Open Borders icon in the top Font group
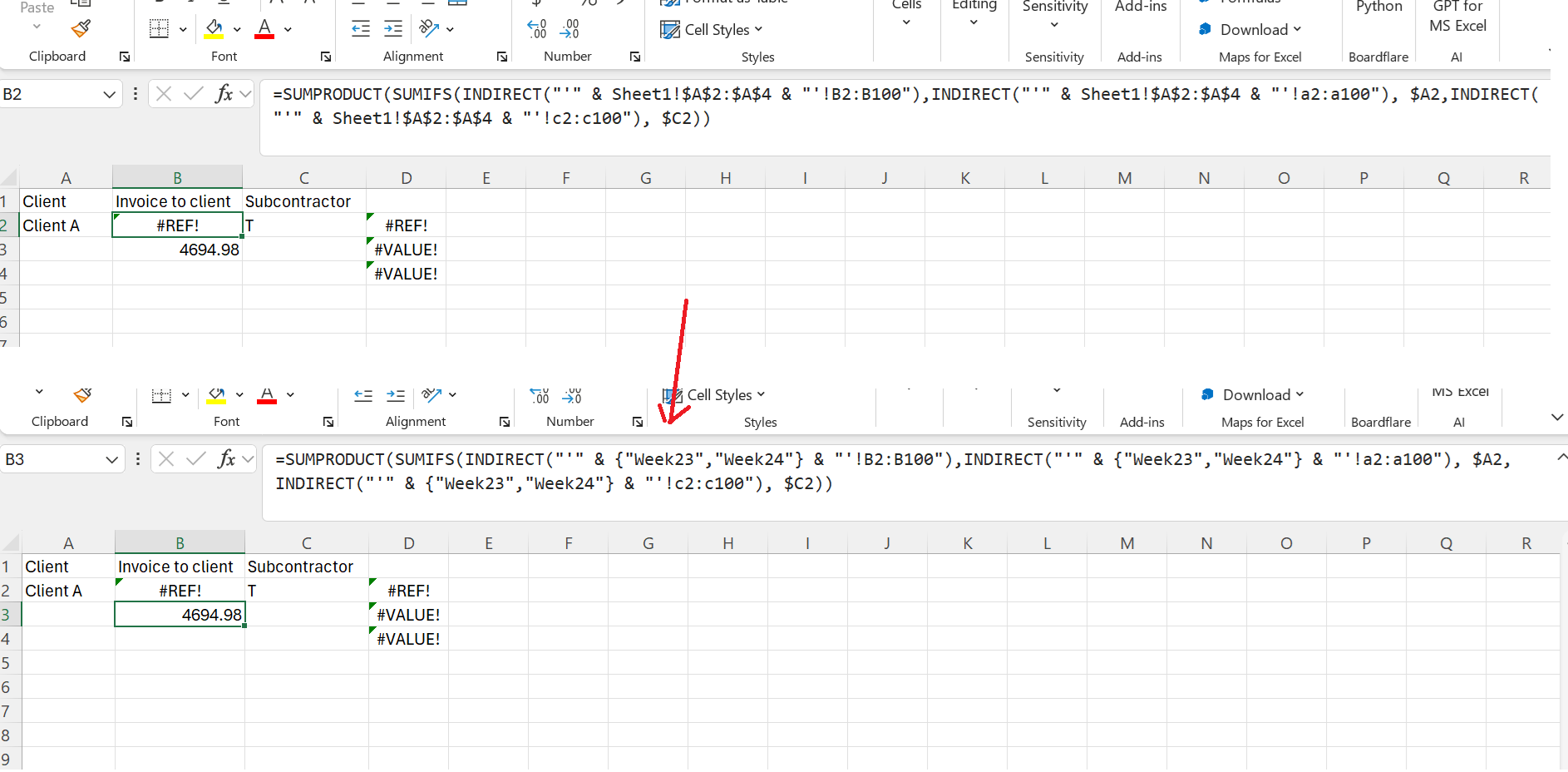 coord(159,29)
